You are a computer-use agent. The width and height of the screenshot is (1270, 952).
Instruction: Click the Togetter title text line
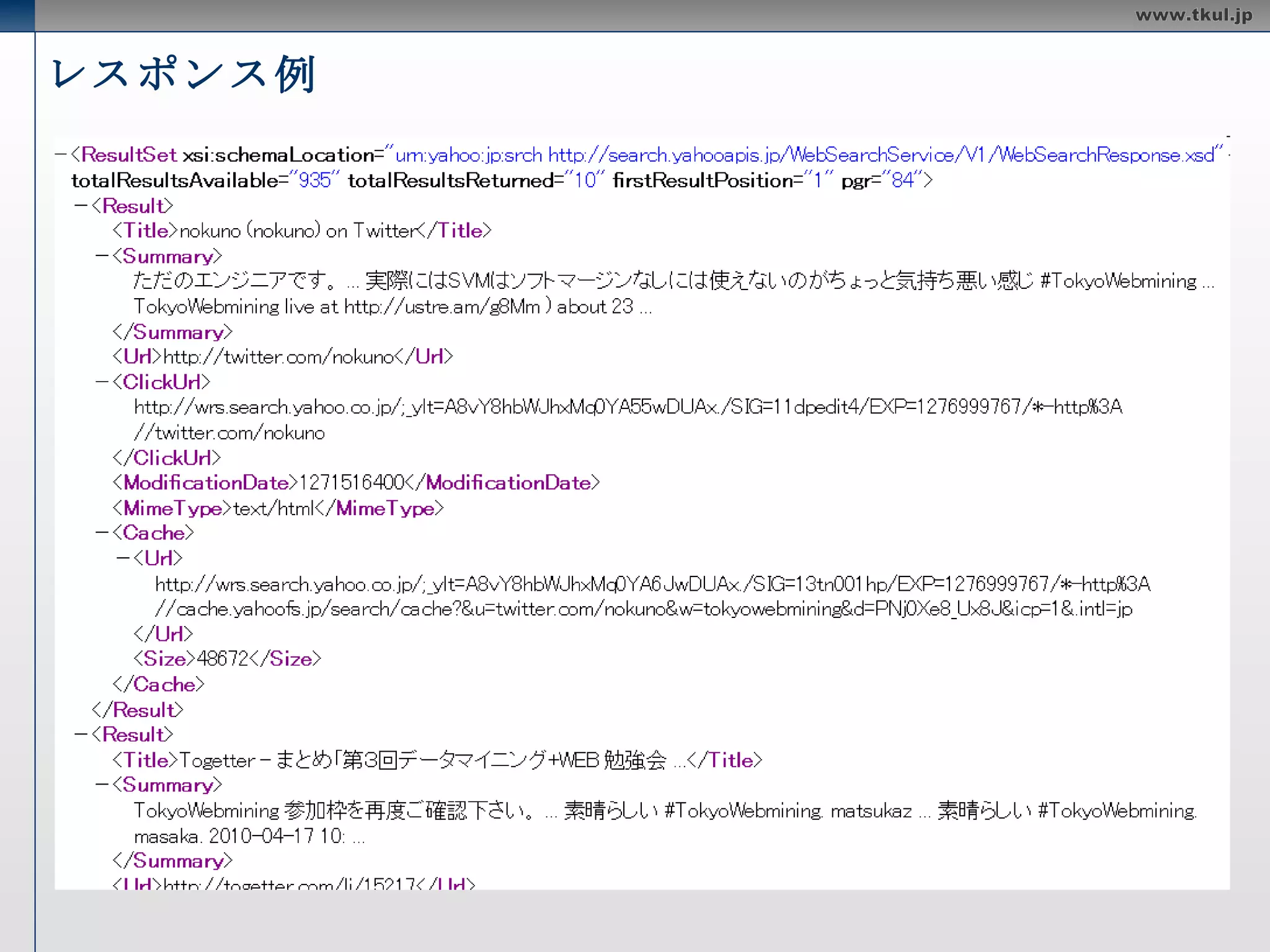coord(432,760)
